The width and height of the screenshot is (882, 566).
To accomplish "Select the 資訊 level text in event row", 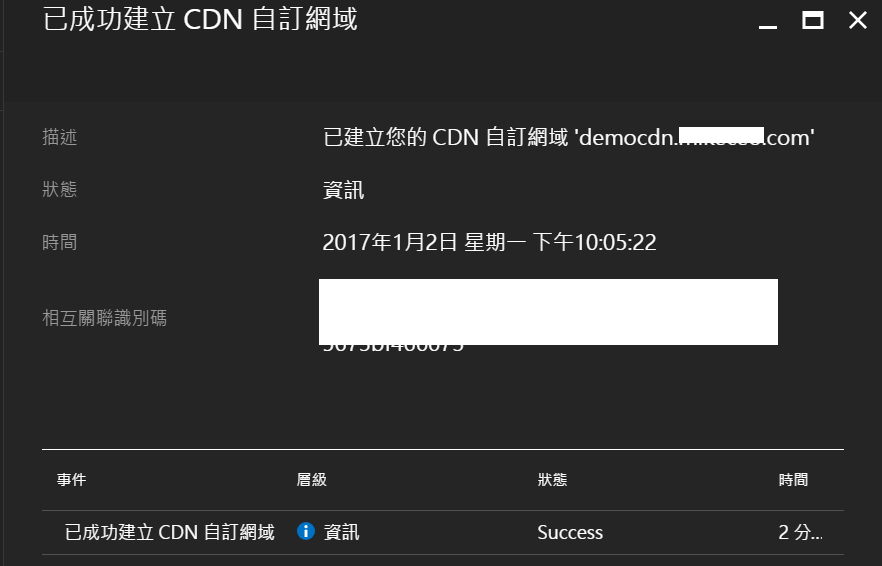I will [341, 532].
